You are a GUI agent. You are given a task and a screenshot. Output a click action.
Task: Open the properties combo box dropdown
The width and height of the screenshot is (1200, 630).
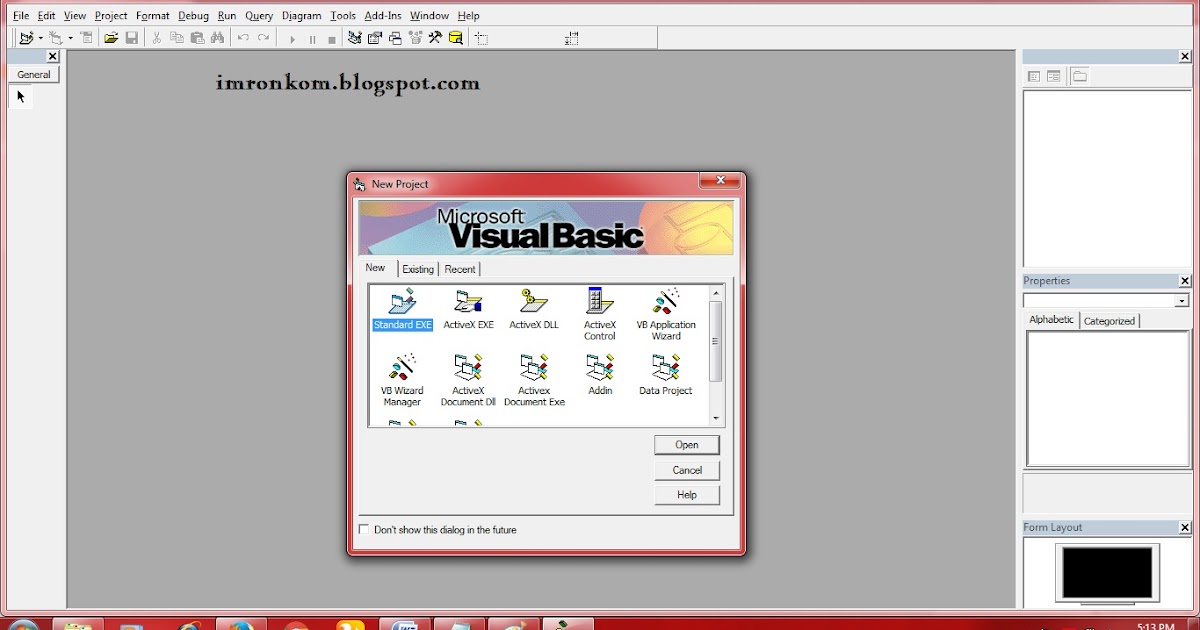coord(1180,299)
